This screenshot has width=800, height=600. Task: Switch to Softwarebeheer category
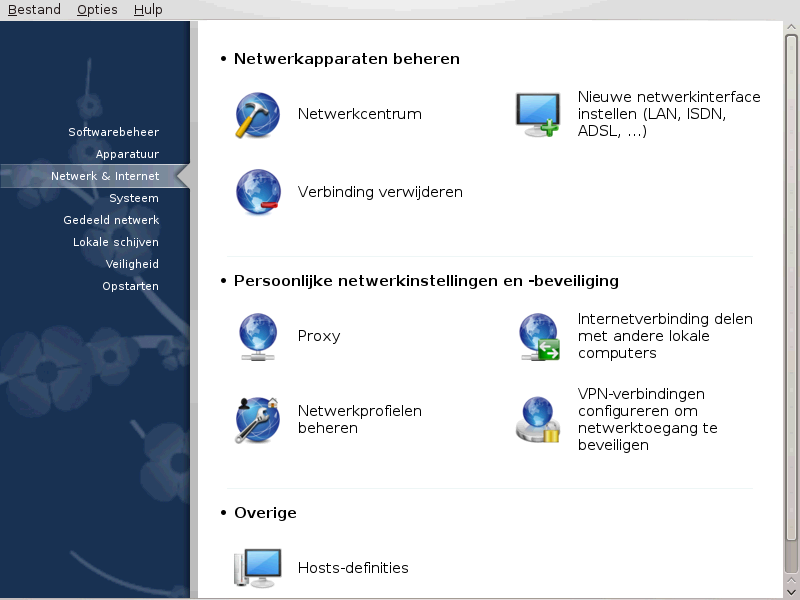(113, 132)
